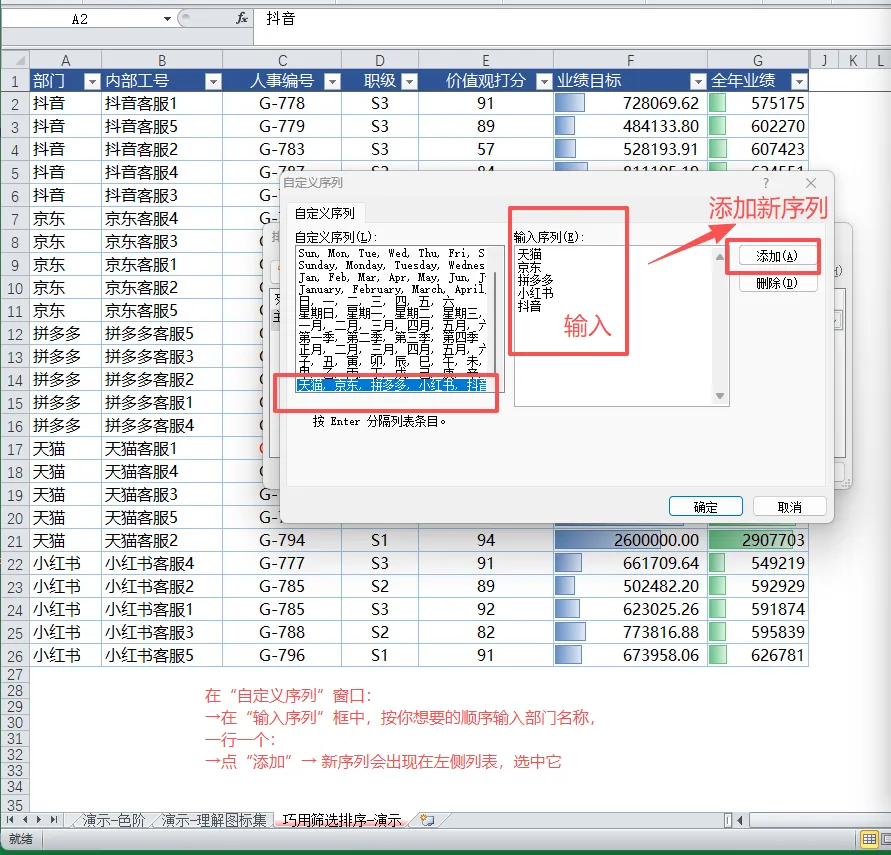Select row 21 header
Image resolution: width=891 pixels, height=855 pixels.
click(15, 541)
